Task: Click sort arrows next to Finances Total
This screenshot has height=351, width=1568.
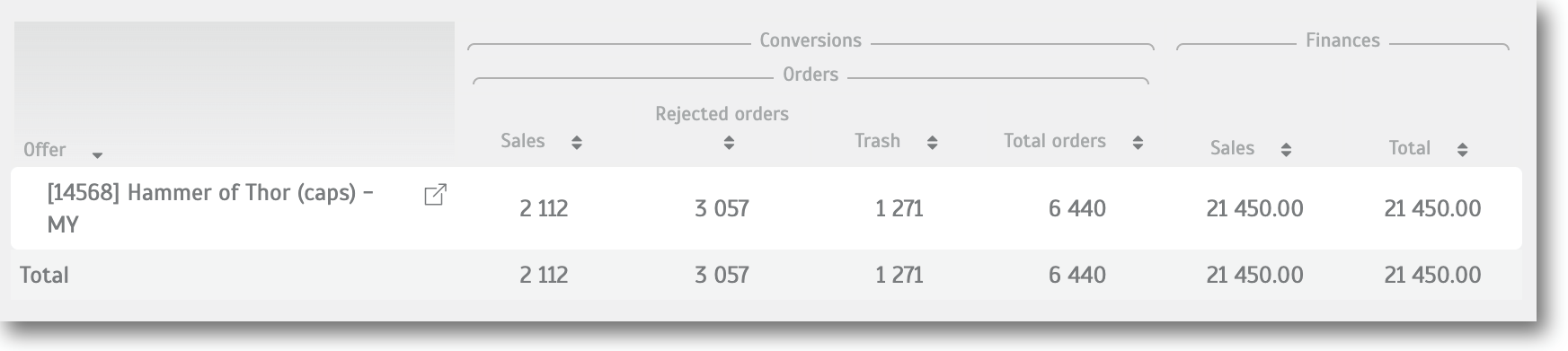Action: point(1462,150)
